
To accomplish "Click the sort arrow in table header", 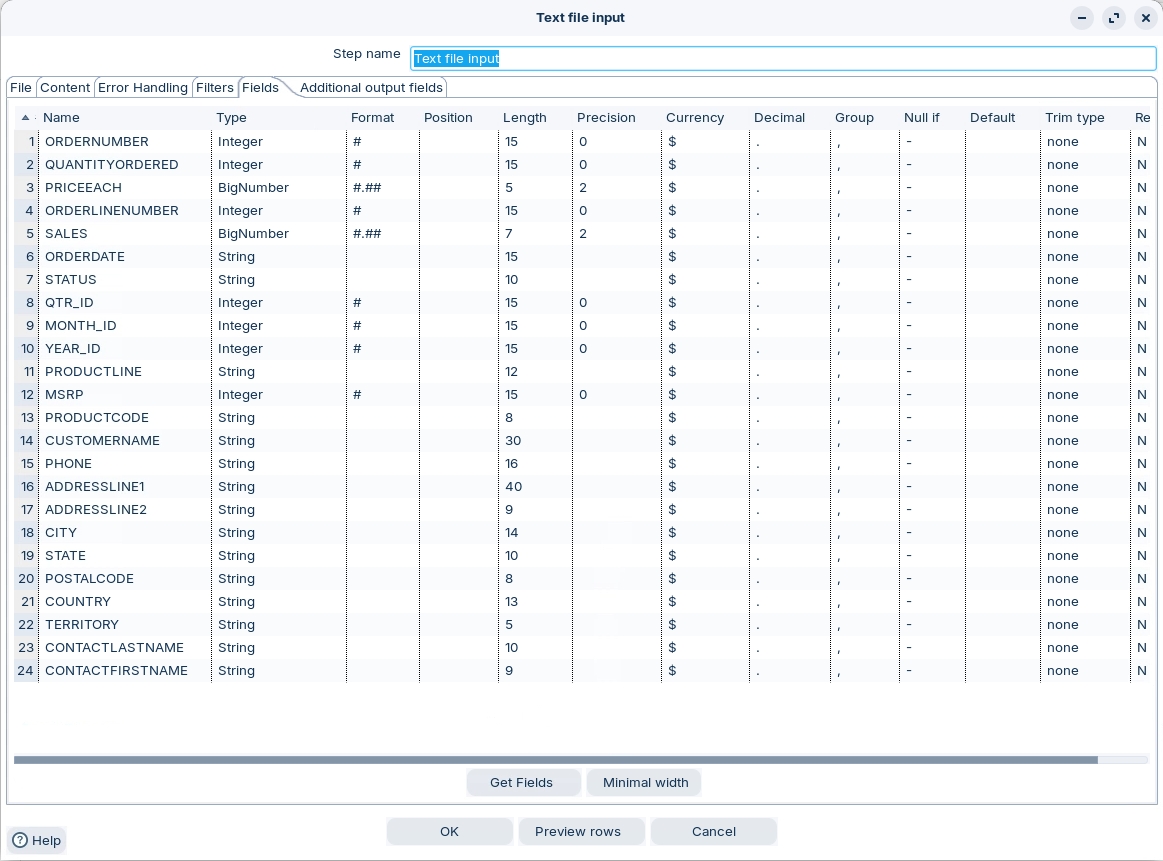I will click(25, 118).
